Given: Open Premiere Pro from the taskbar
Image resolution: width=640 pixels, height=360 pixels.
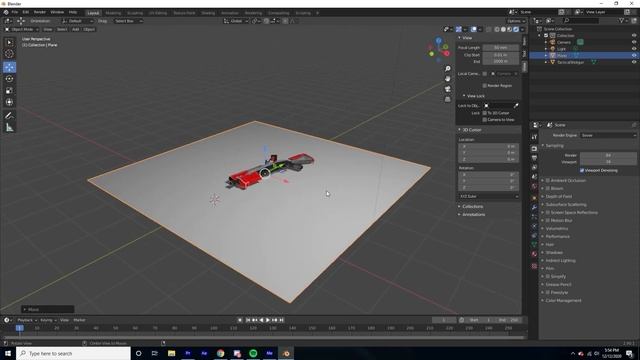Looking at the screenshot, I should [x=188, y=353].
